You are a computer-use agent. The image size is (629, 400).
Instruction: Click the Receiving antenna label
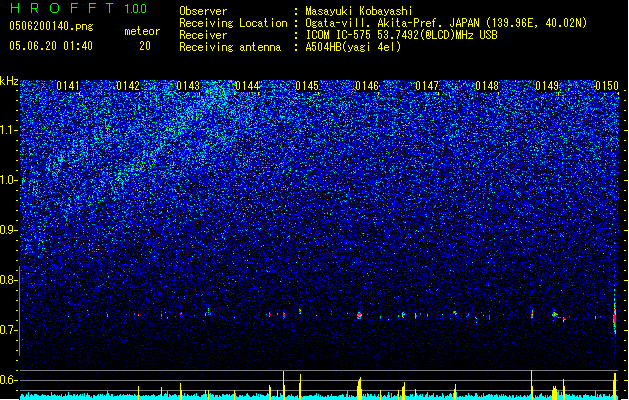[230, 47]
